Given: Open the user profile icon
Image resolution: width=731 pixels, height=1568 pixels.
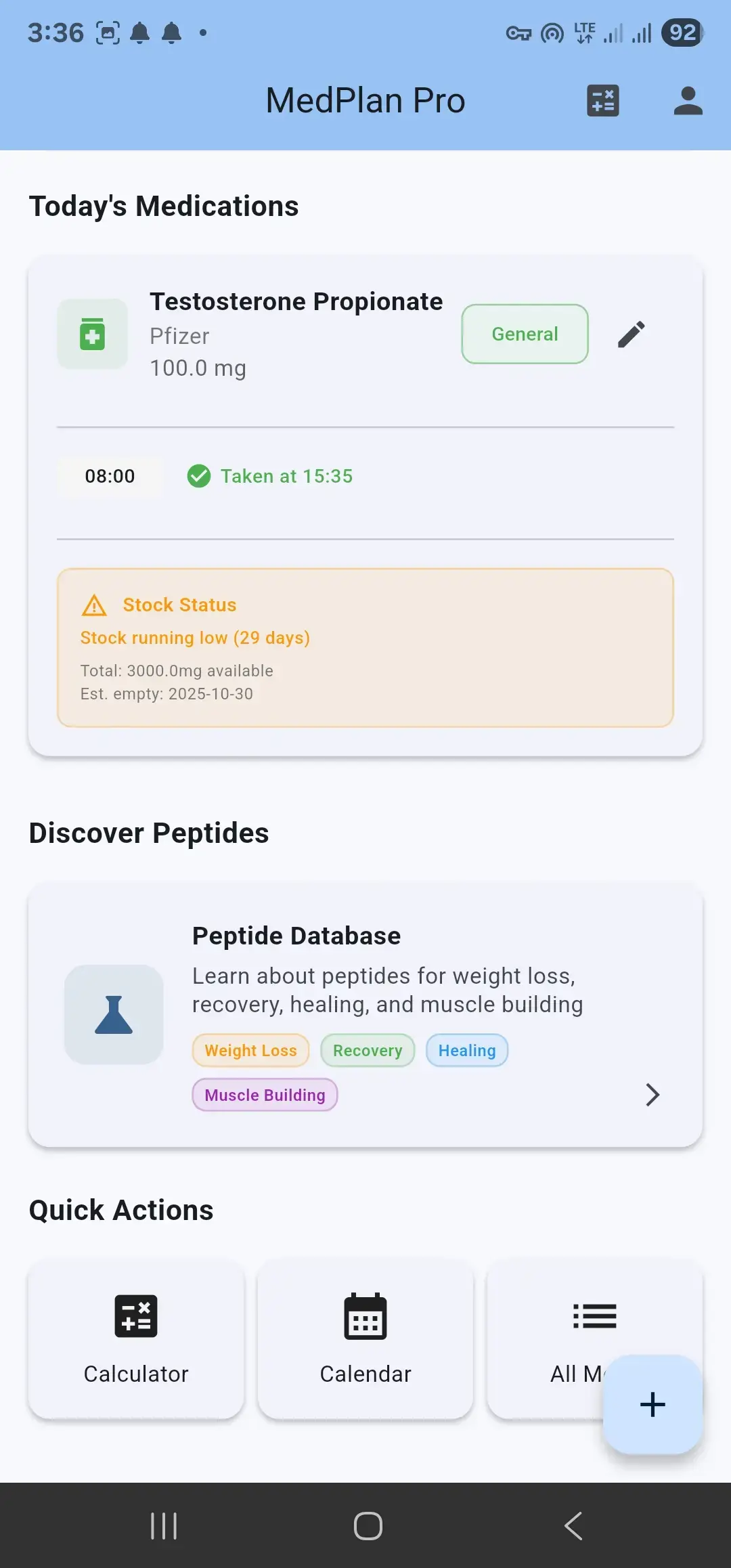Looking at the screenshot, I should [688, 101].
